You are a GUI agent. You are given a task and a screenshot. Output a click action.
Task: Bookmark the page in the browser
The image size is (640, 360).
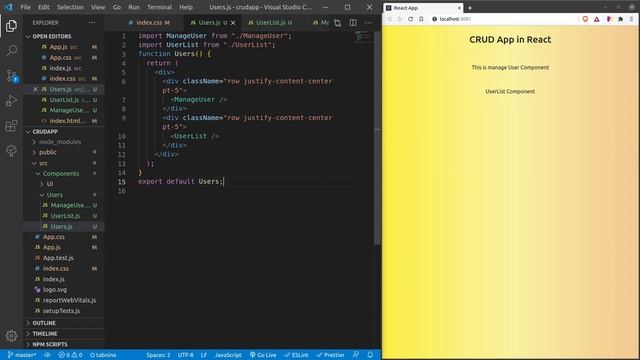tap(421, 19)
